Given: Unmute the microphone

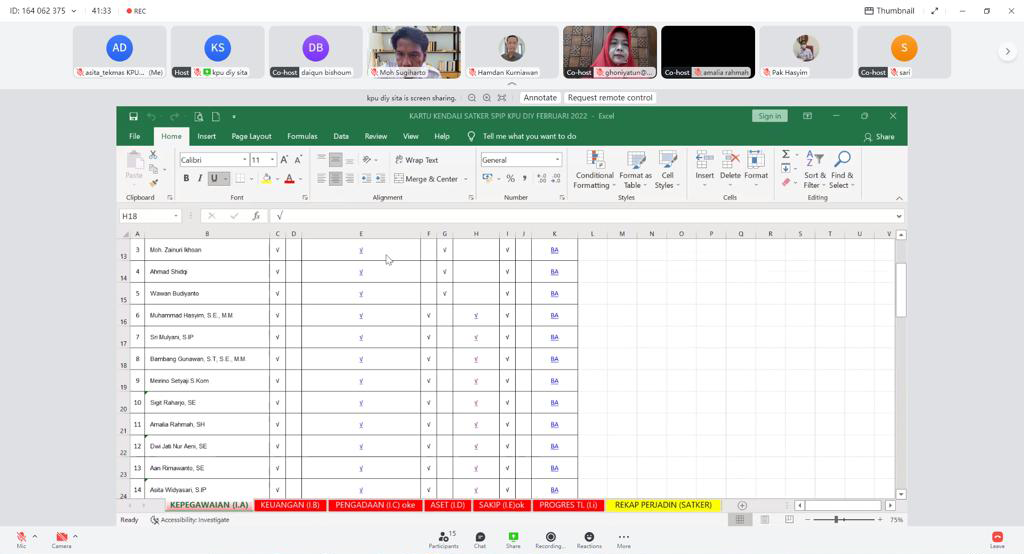Looking at the screenshot, I should click(x=20, y=538).
